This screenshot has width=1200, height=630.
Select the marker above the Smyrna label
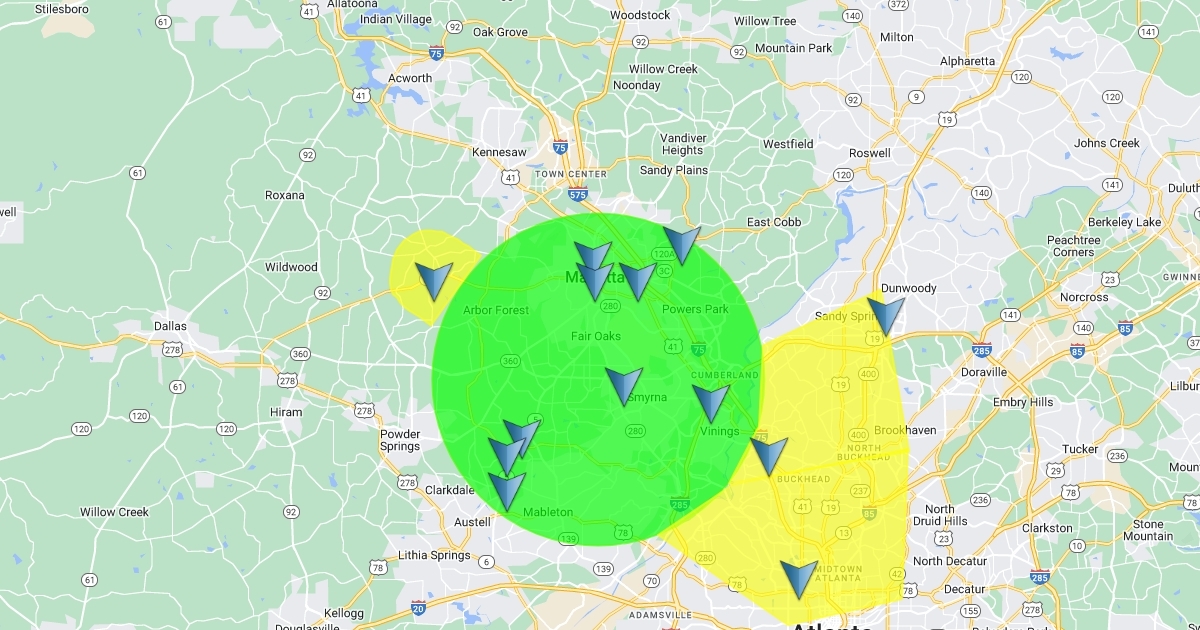click(624, 386)
